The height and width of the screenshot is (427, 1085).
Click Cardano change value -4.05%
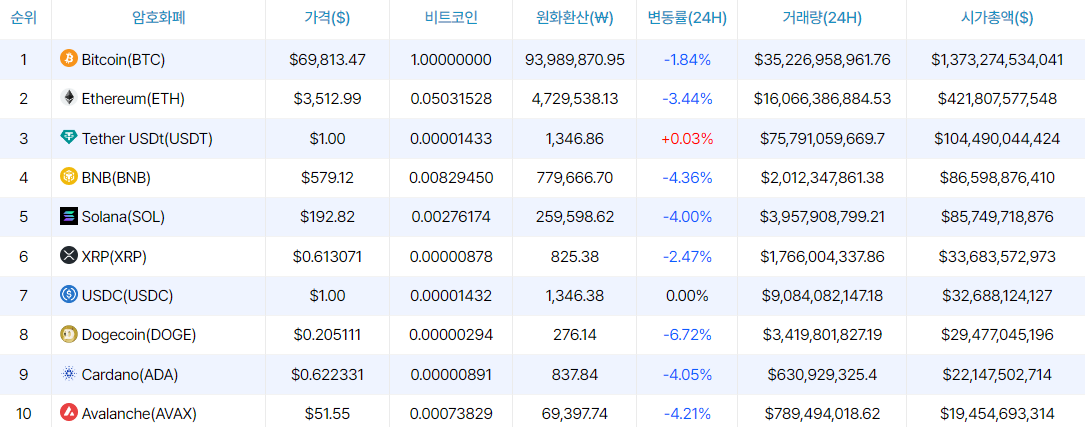pyautogui.click(x=687, y=374)
